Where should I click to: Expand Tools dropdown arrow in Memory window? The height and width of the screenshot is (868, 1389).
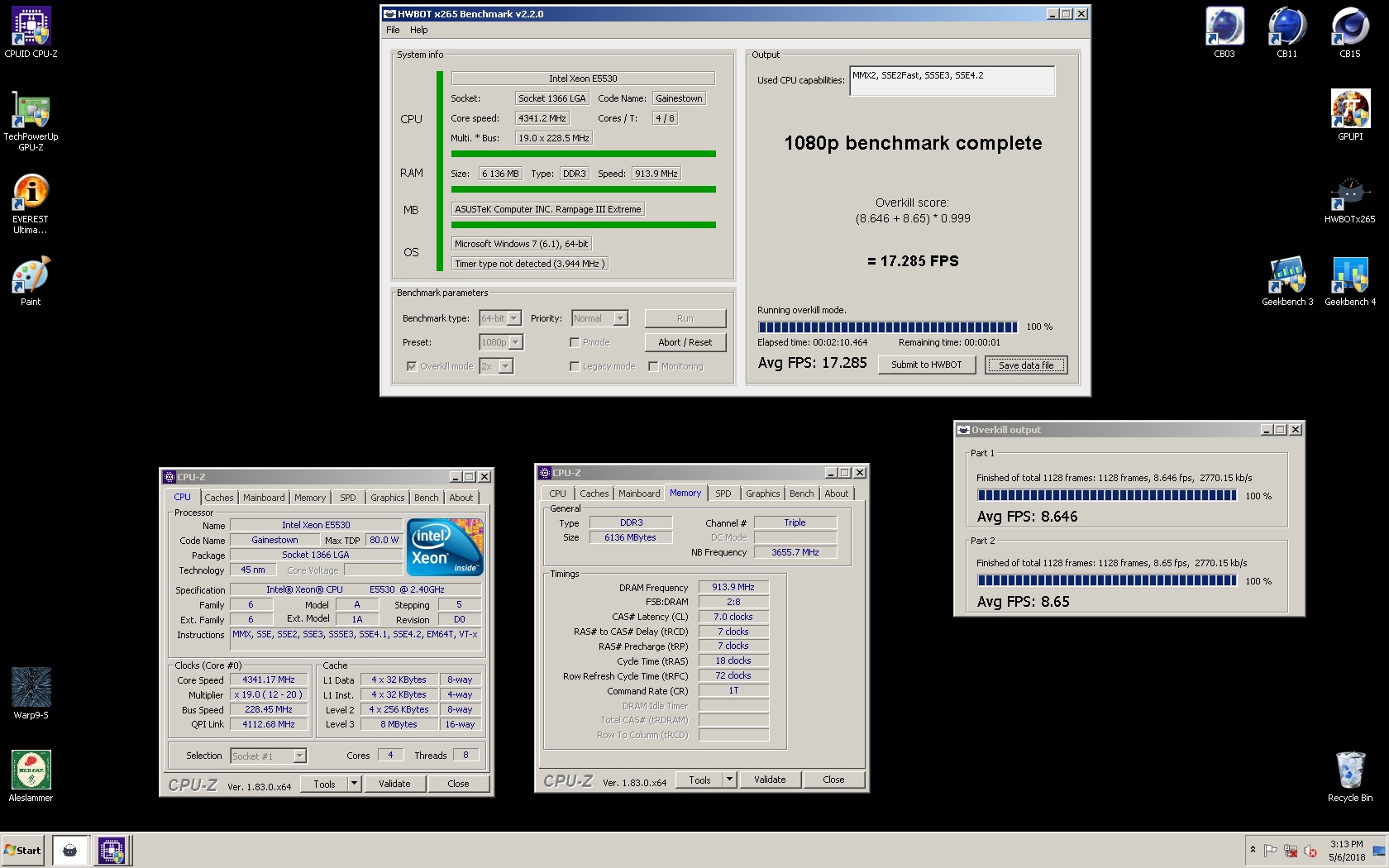tap(730, 780)
